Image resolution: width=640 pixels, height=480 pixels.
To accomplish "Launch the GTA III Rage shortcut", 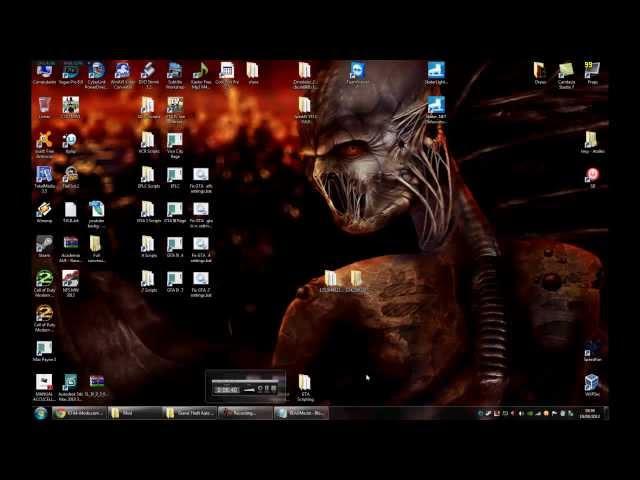I will click(x=175, y=212).
